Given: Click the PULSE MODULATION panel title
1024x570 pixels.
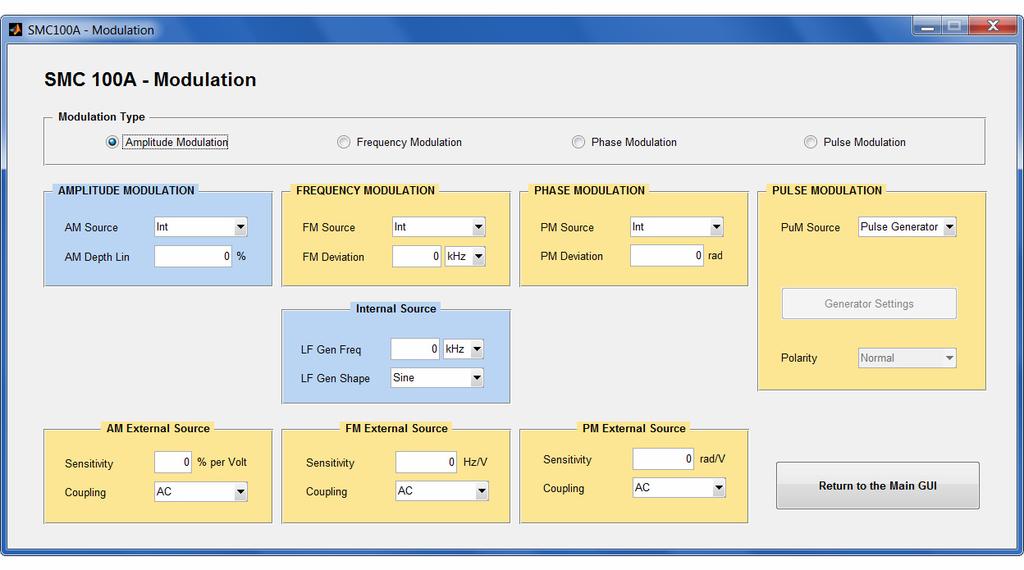Looking at the screenshot, I should pyautogui.click(x=827, y=191).
